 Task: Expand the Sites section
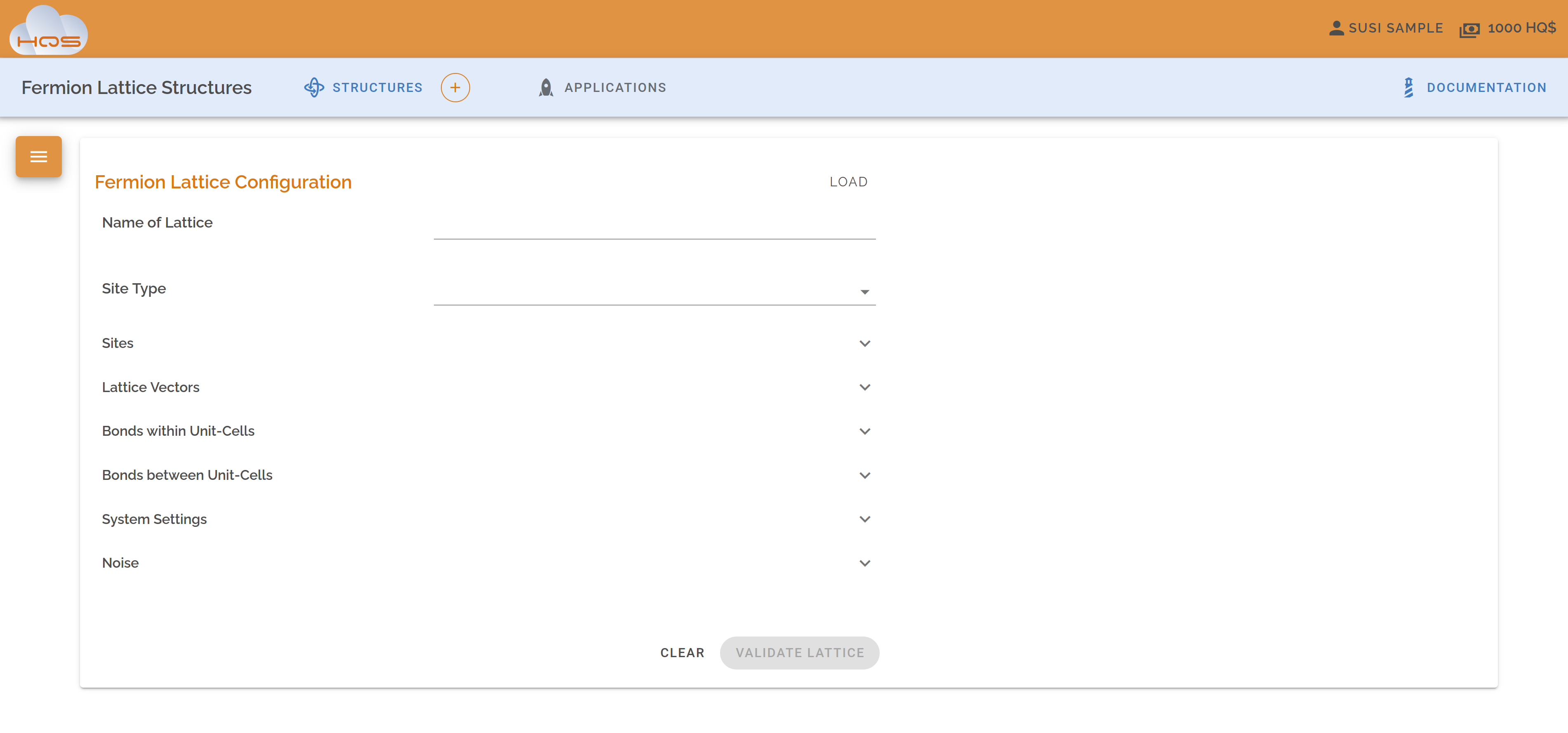[x=865, y=343]
